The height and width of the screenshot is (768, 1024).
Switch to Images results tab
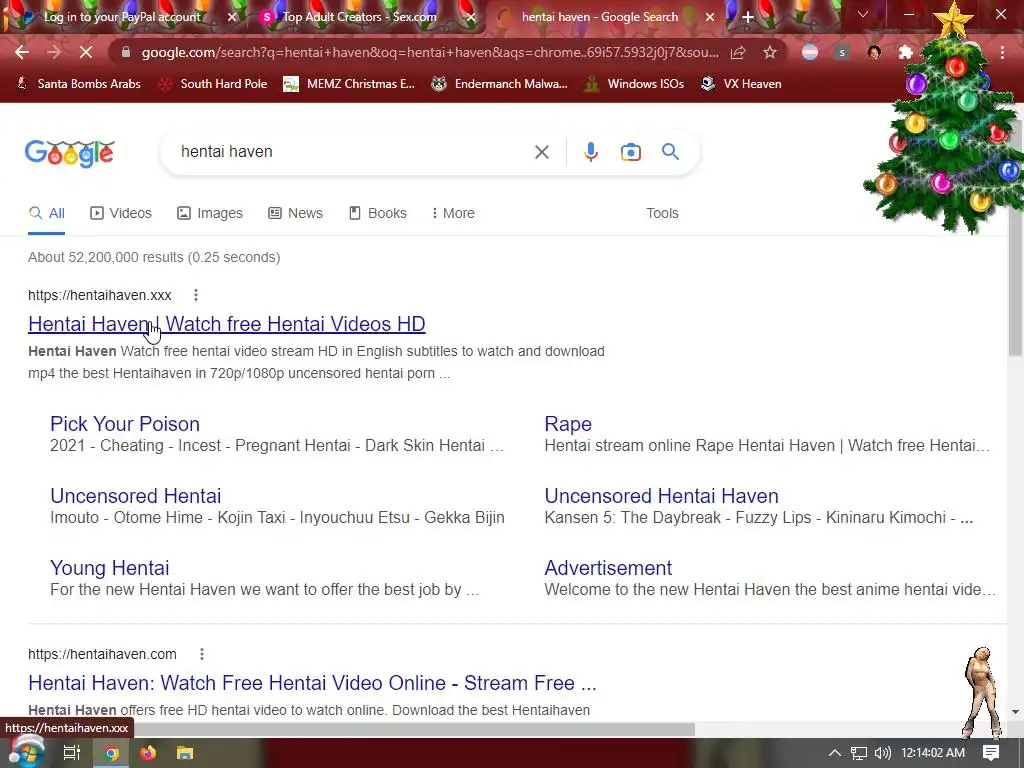[x=210, y=213]
